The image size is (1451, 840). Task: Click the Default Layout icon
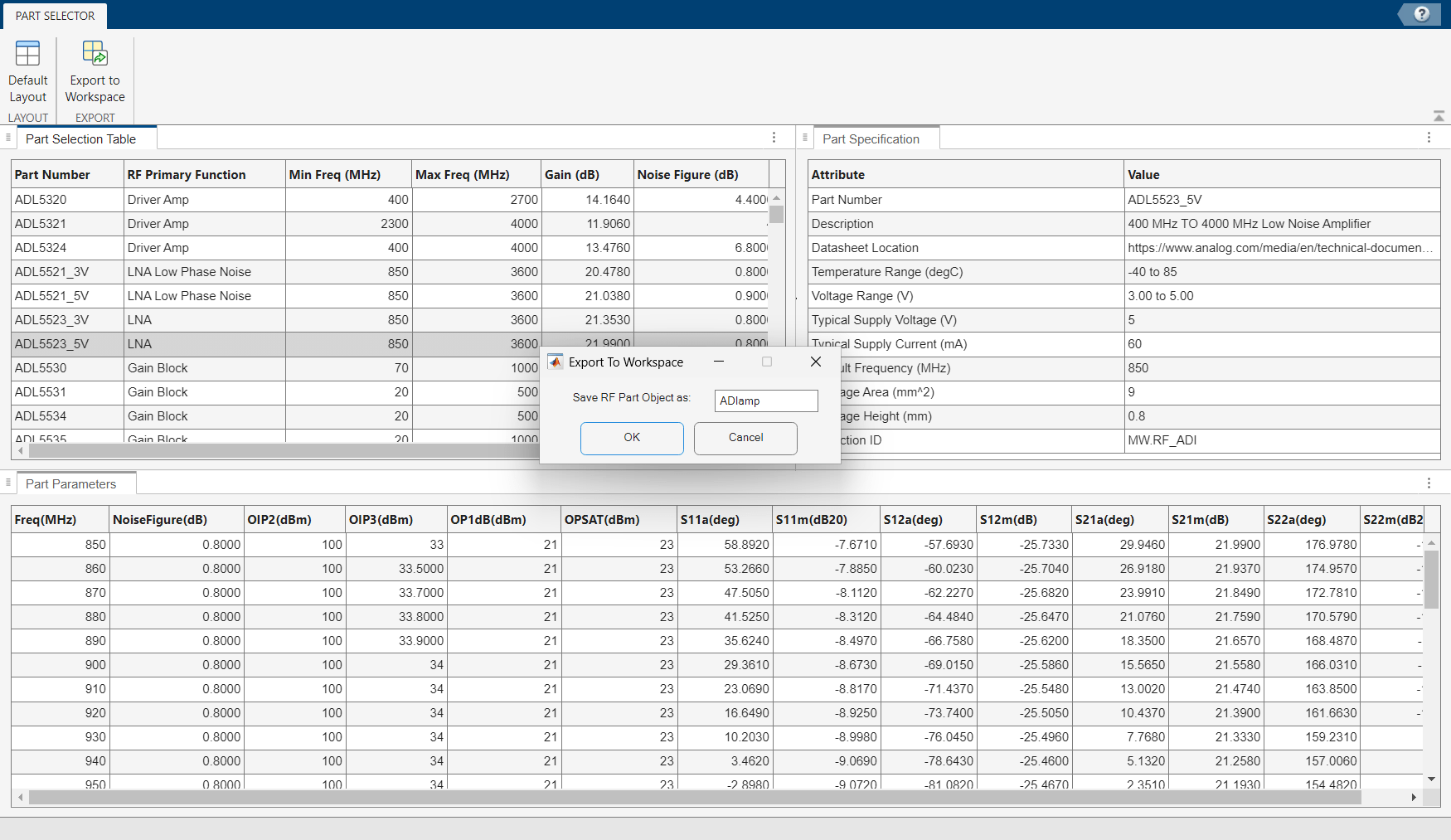pos(27,54)
